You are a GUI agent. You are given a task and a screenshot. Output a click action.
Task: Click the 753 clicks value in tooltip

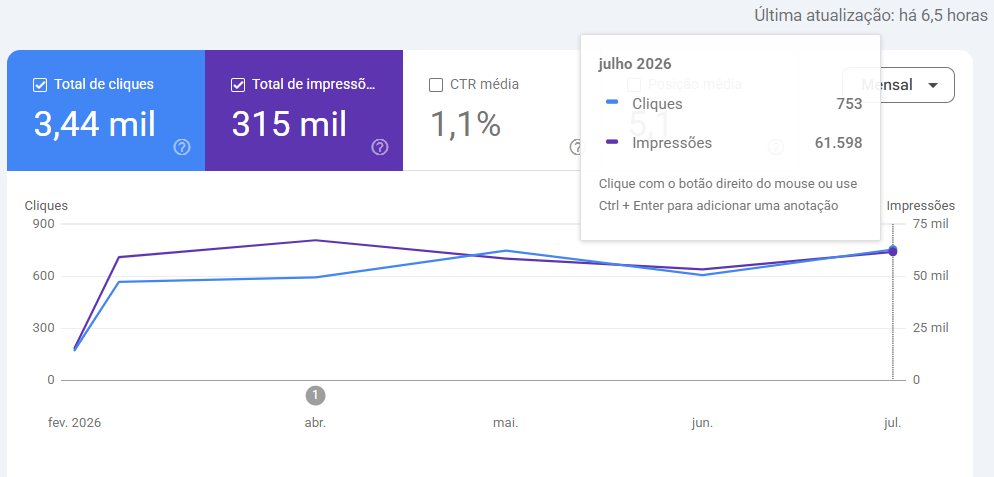pos(849,104)
